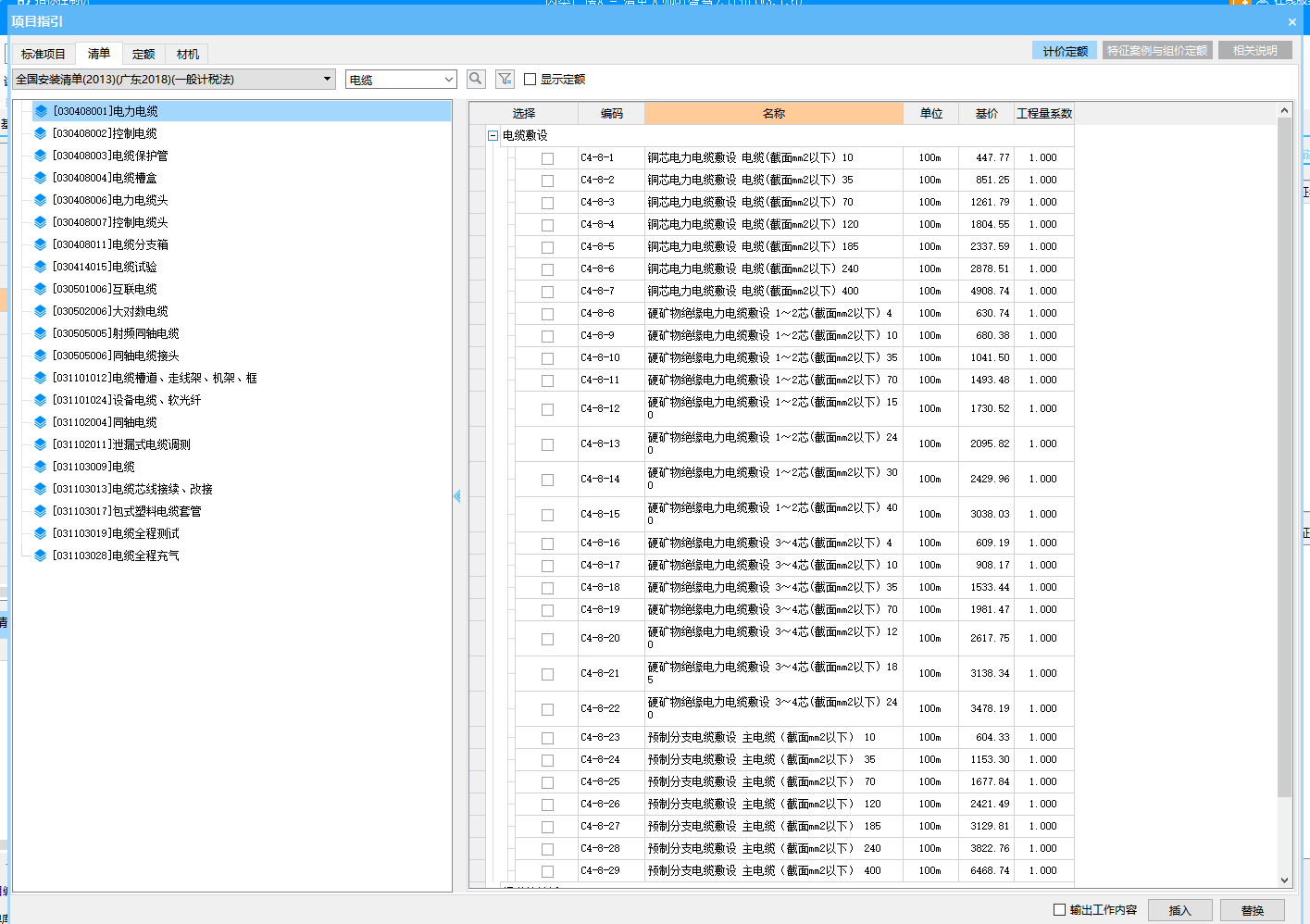Screen dimensions: 1310x924
Task: Click layer icon beside 030505006 同轴电缆接头
Action: (41, 356)
